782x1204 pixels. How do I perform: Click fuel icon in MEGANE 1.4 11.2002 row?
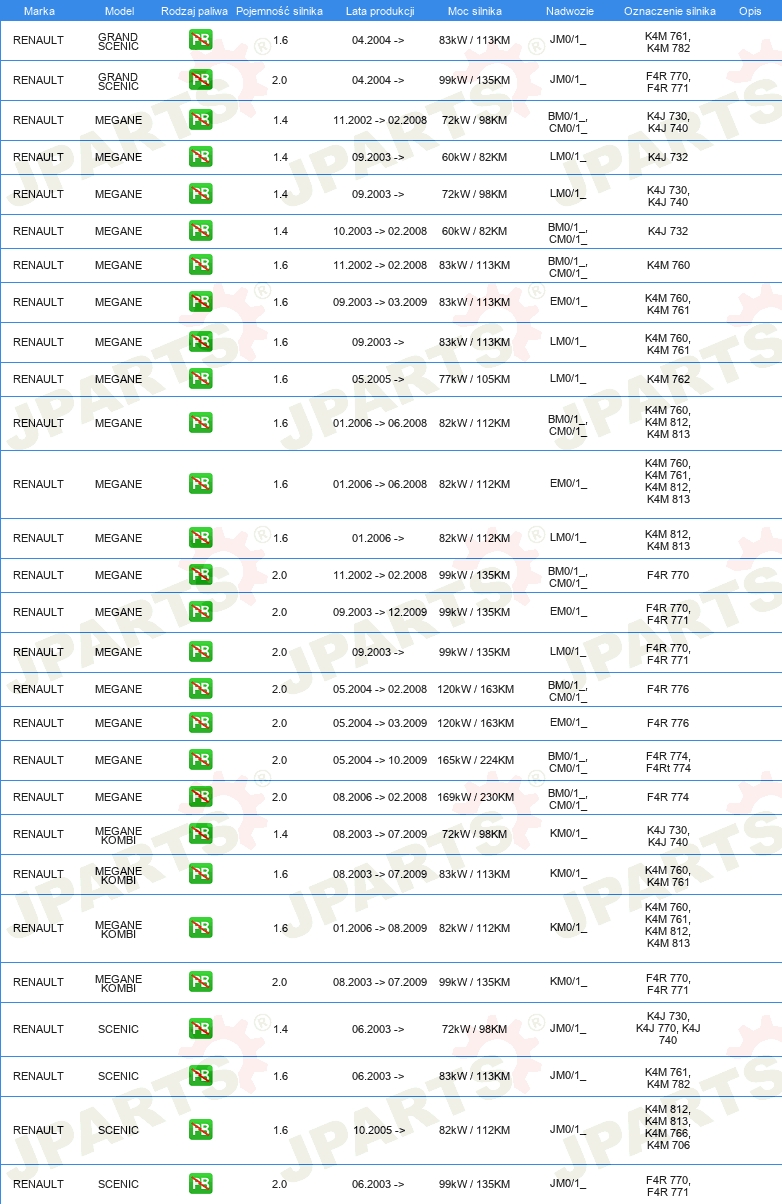(200, 120)
